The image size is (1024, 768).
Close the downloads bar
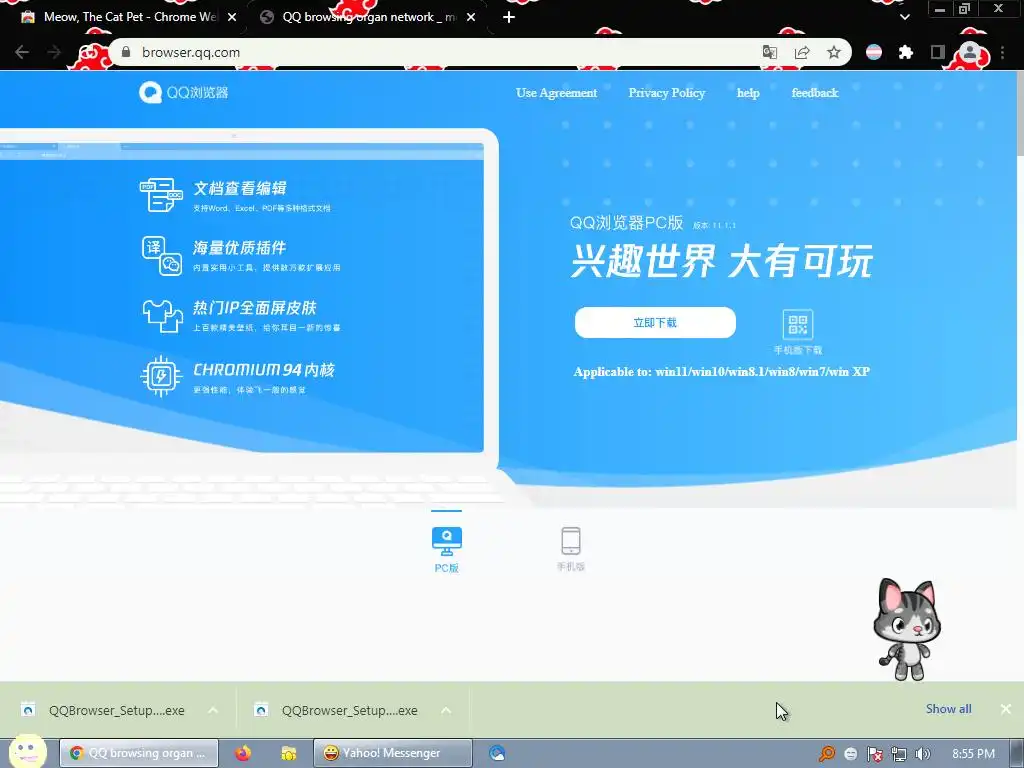tap(1006, 709)
